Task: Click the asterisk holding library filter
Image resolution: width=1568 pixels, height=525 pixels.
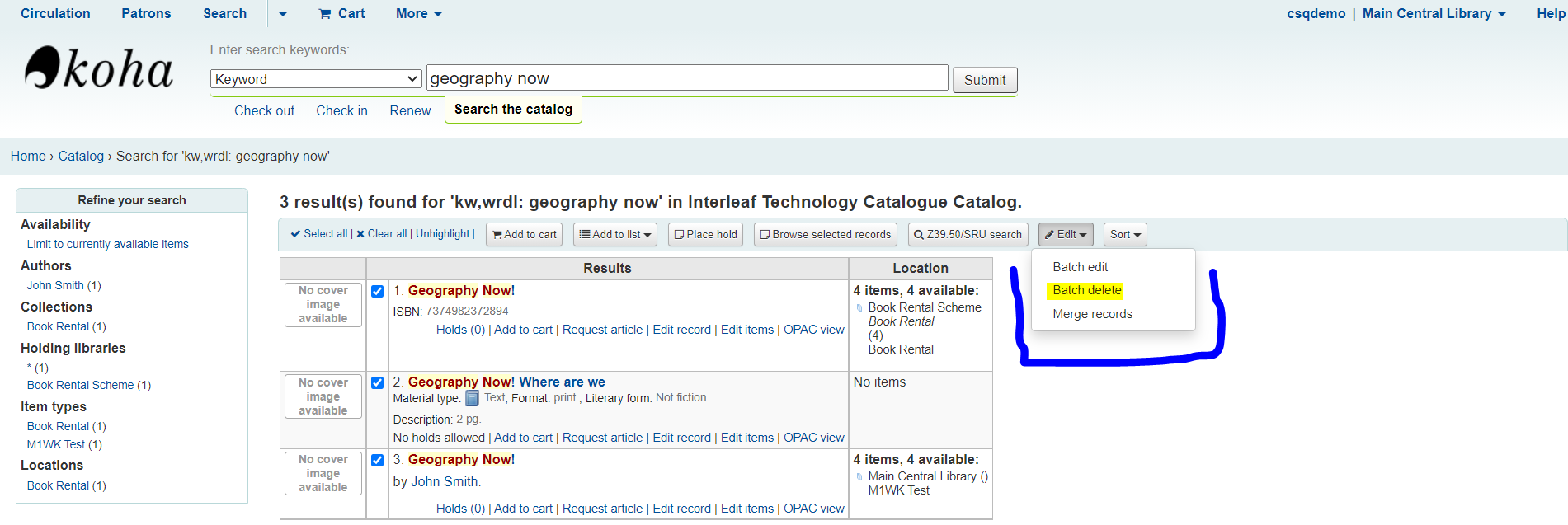Action: pyautogui.click(x=30, y=368)
